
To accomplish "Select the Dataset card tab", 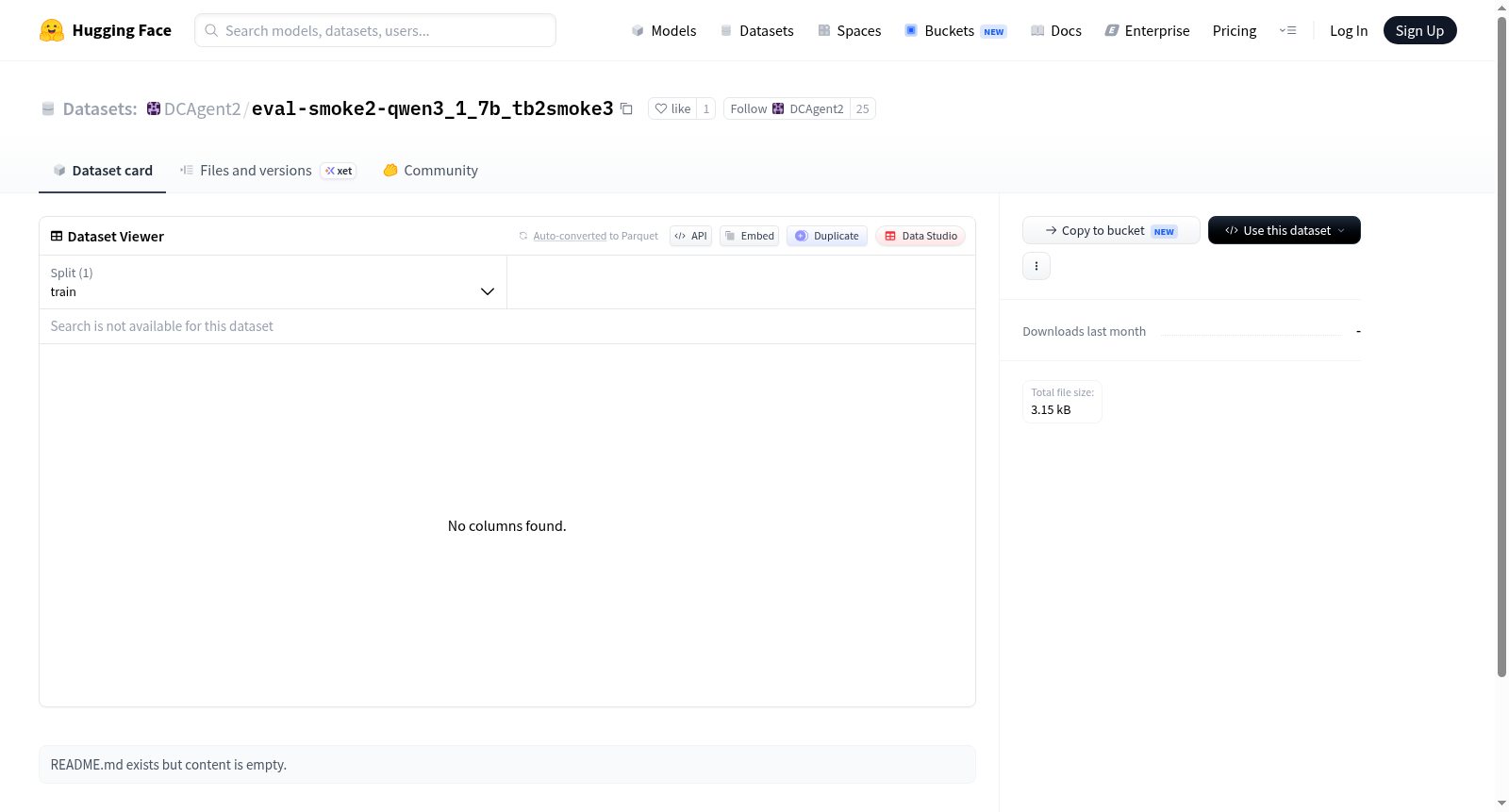I will (x=103, y=171).
